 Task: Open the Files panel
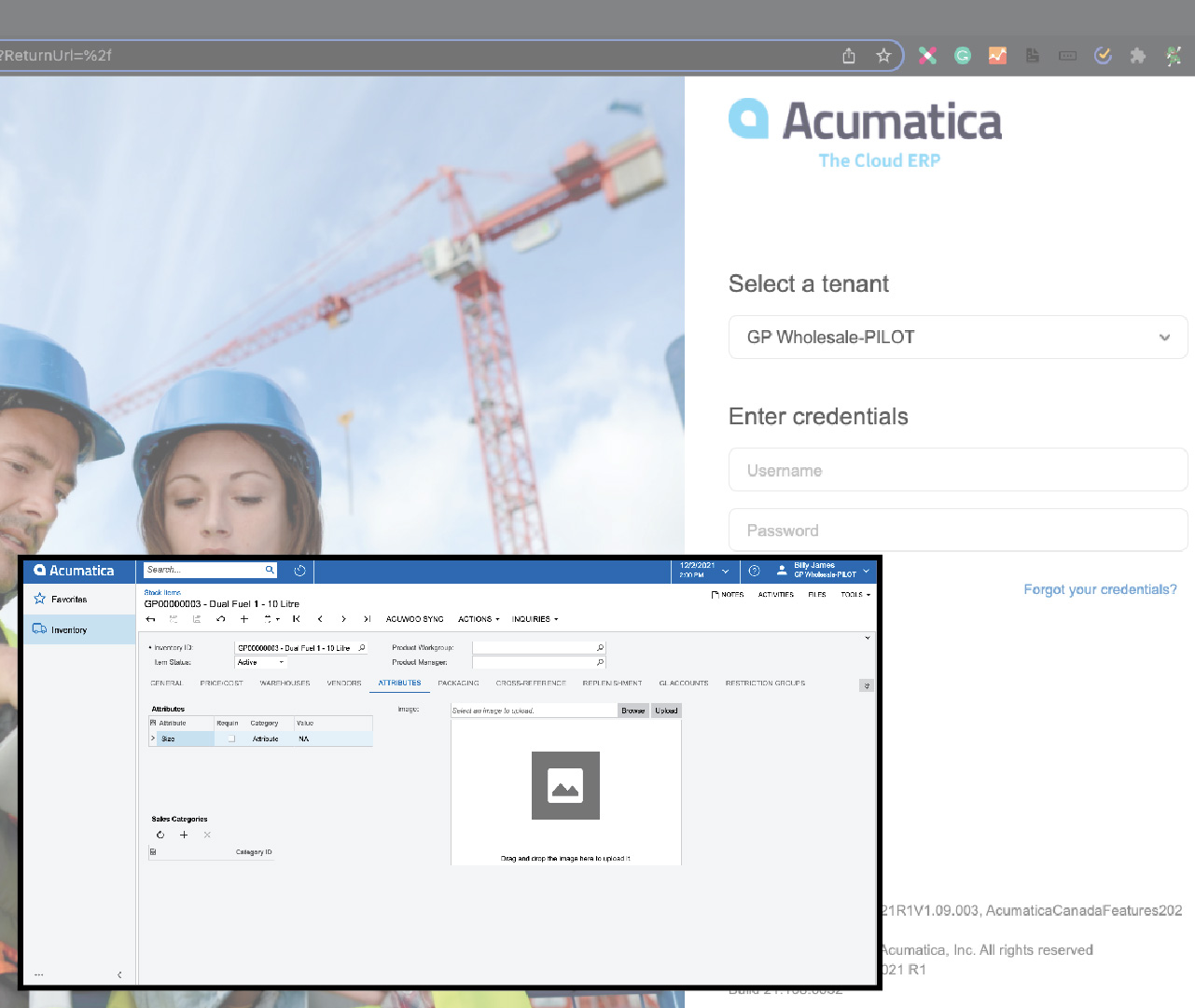point(817,594)
